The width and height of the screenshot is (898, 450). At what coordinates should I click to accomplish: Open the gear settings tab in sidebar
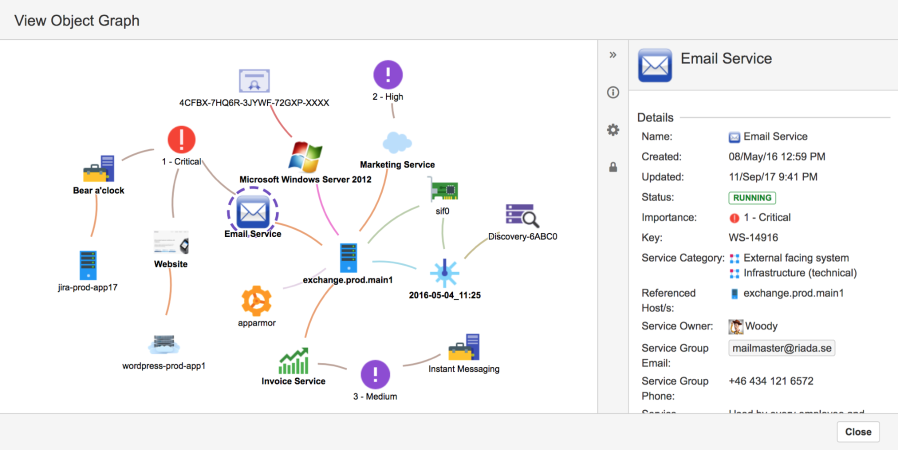(x=613, y=130)
